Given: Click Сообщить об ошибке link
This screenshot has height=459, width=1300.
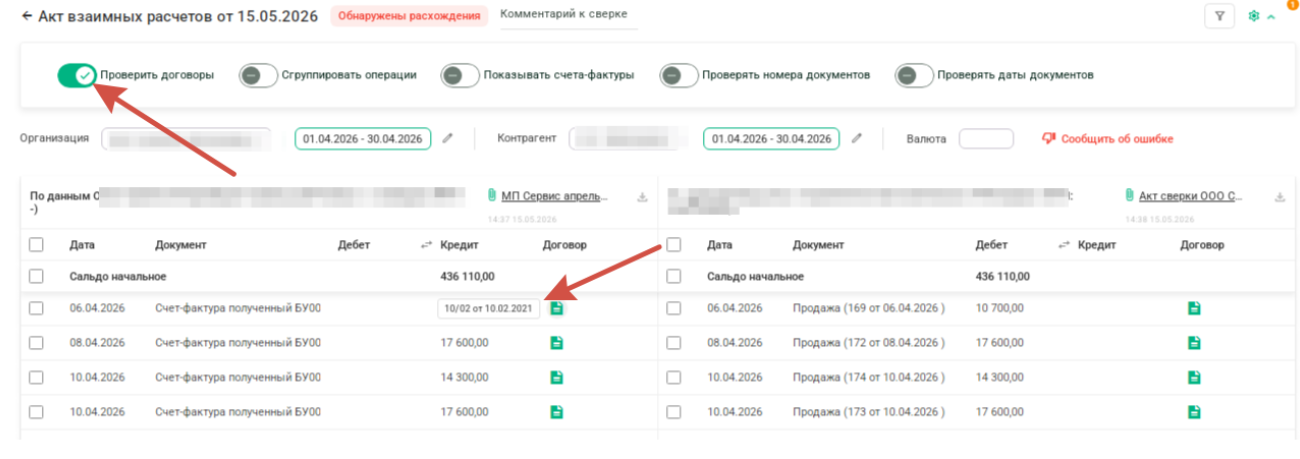Looking at the screenshot, I should 1117,139.
